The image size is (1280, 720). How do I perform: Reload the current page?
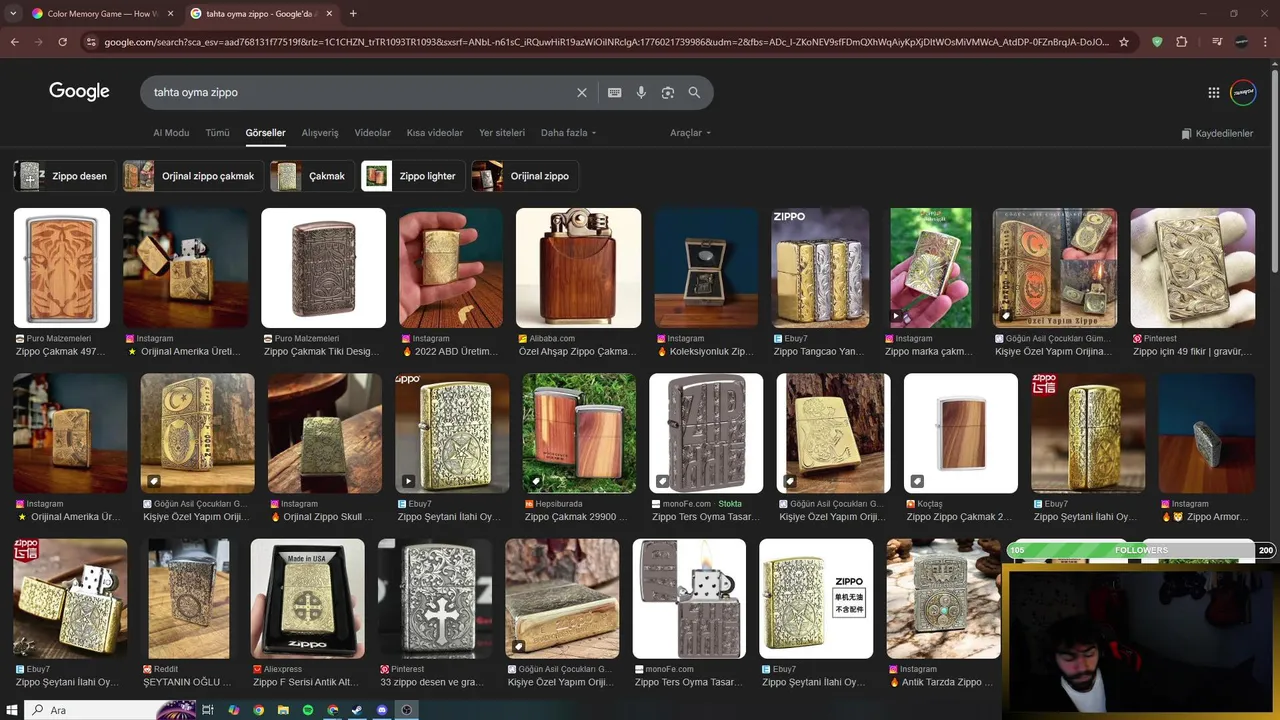coord(63,42)
